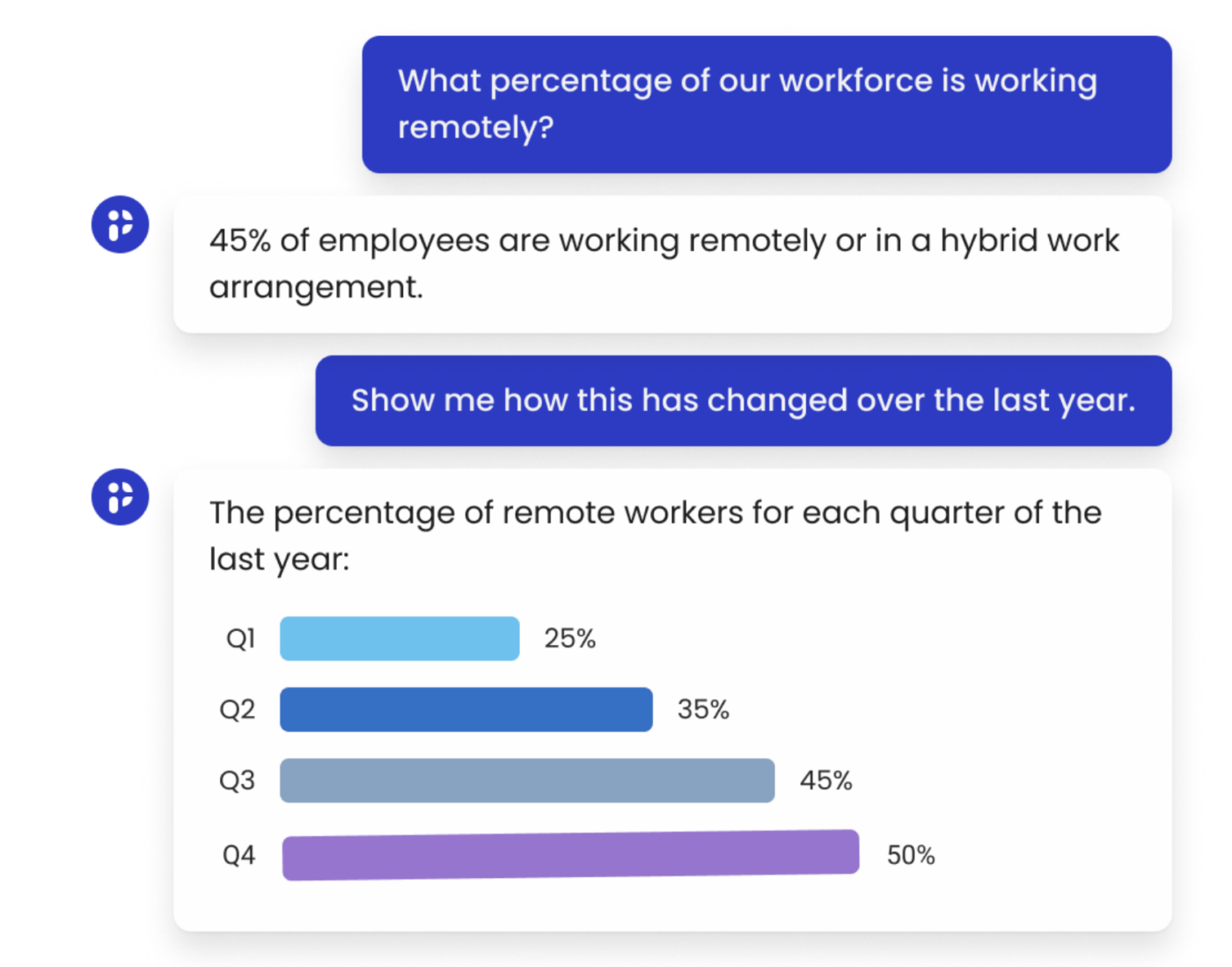
Task: Click the 35% value label
Action: point(703,709)
